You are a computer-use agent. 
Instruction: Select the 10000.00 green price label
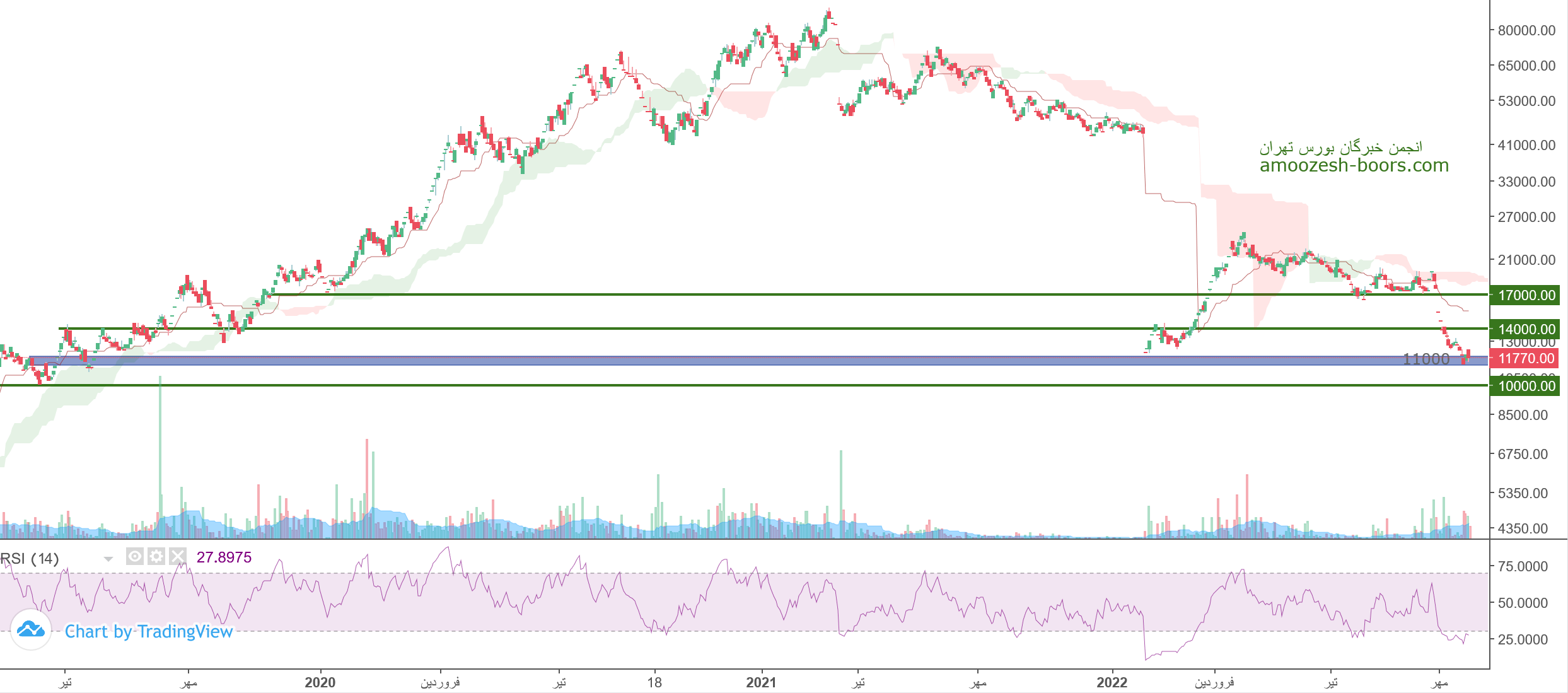(1525, 386)
